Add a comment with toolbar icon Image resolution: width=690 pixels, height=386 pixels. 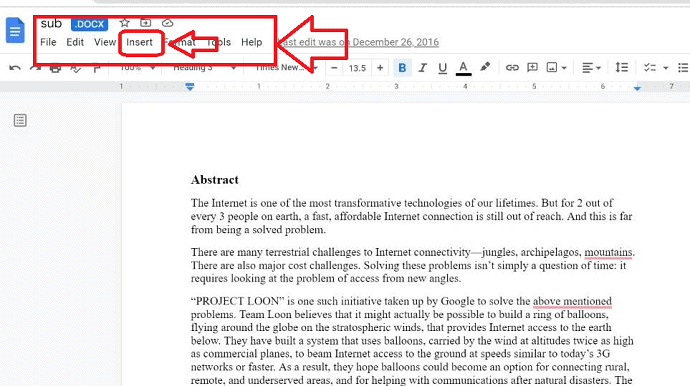coord(532,67)
